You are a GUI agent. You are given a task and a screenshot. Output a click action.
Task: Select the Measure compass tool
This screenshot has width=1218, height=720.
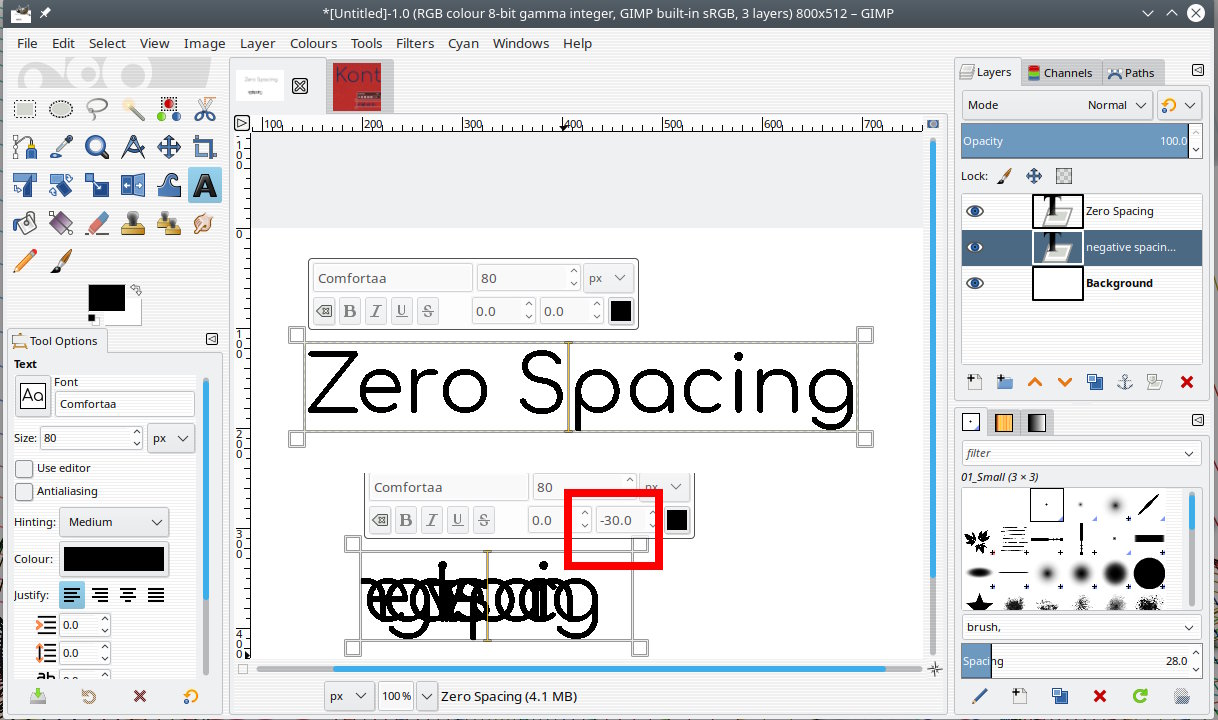tap(133, 148)
